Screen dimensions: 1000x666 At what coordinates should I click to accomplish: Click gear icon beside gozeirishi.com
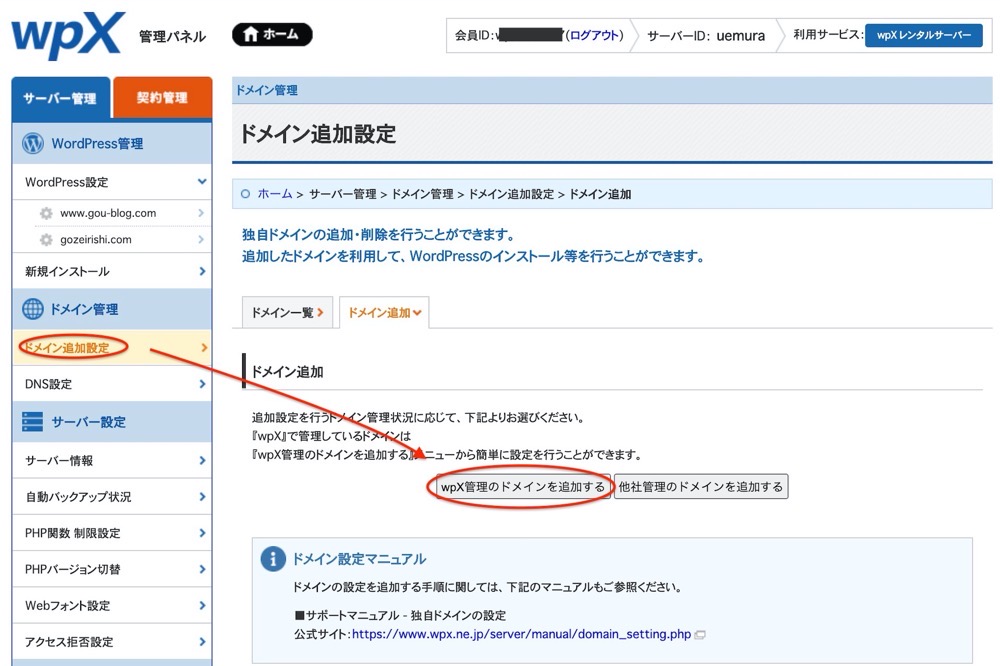pos(46,240)
